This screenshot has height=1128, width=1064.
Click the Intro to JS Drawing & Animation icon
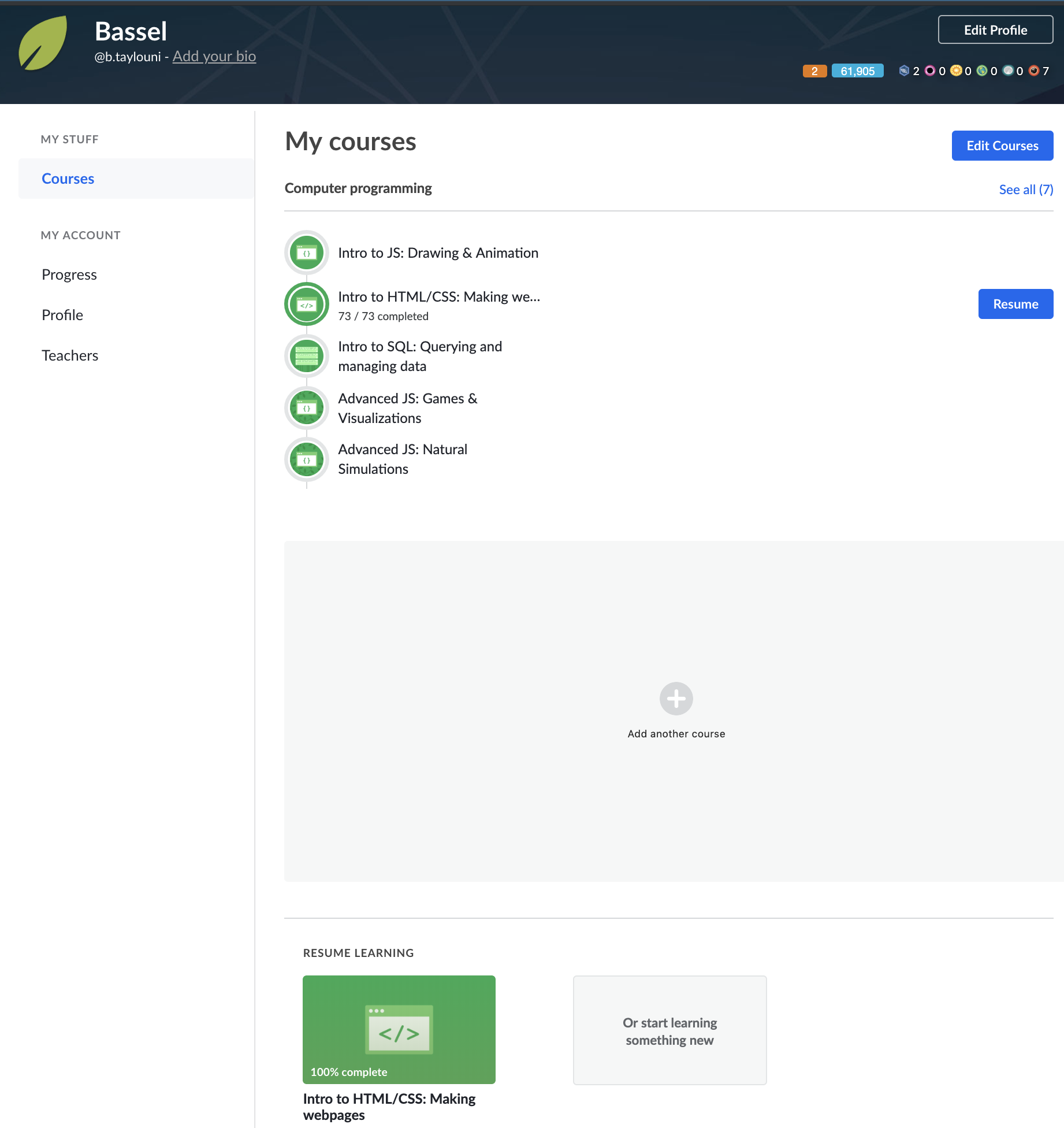pyautogui.click(x=307, y=253)
